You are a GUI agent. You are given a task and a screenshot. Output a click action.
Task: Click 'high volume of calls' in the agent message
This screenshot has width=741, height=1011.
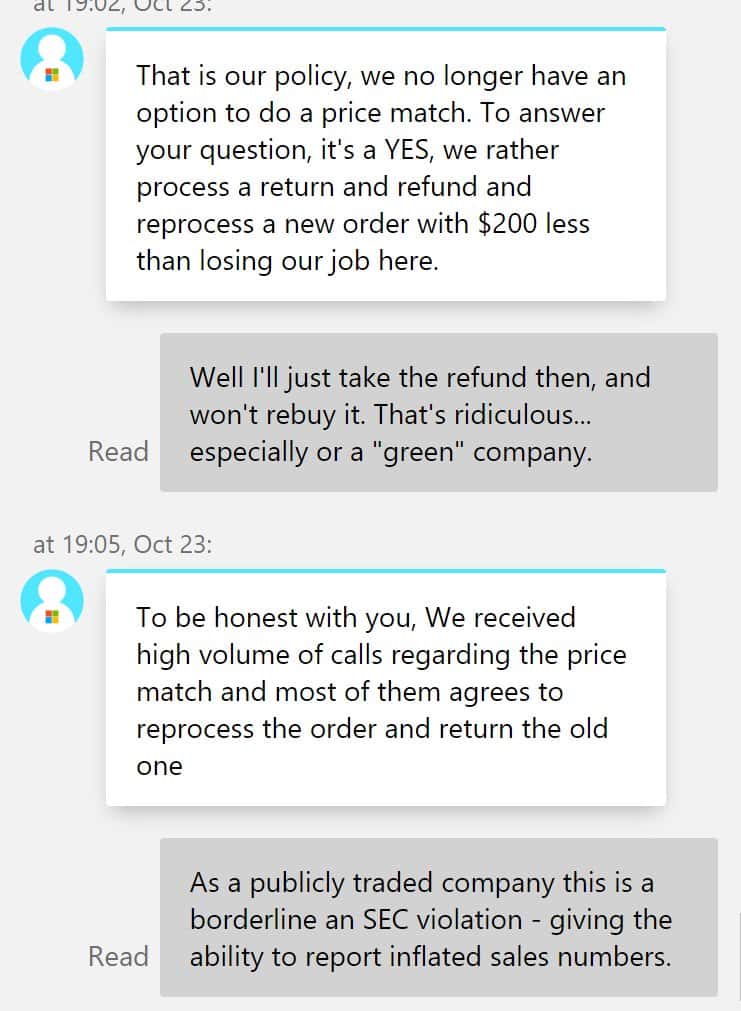[x=258, y=655]
